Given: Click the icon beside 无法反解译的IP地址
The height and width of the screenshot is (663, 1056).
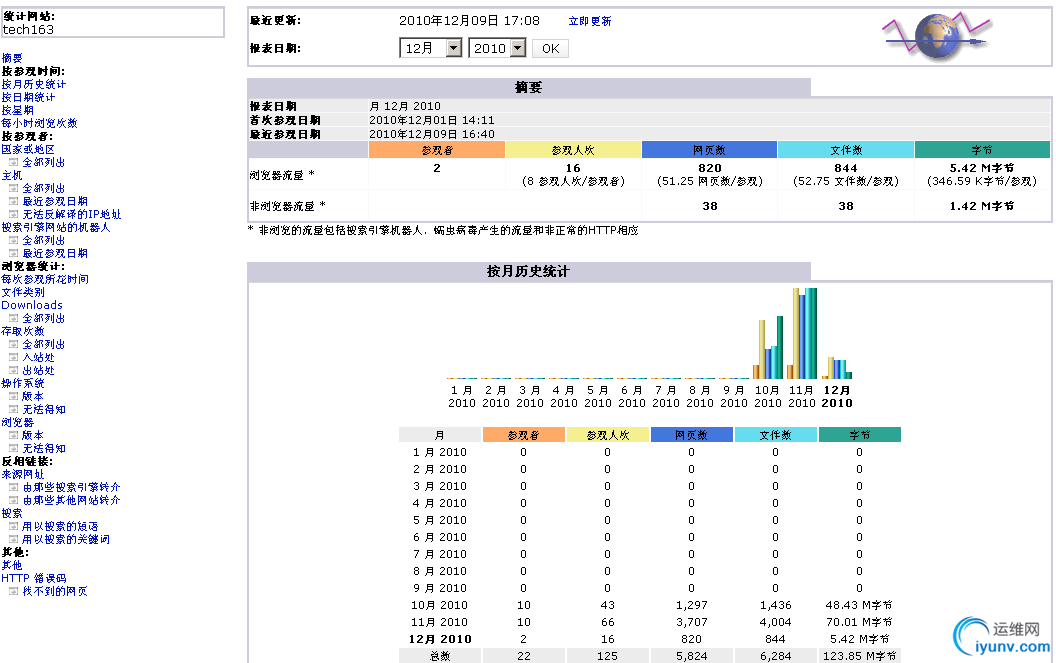Looking at the screenshot, I should (13, 214).
